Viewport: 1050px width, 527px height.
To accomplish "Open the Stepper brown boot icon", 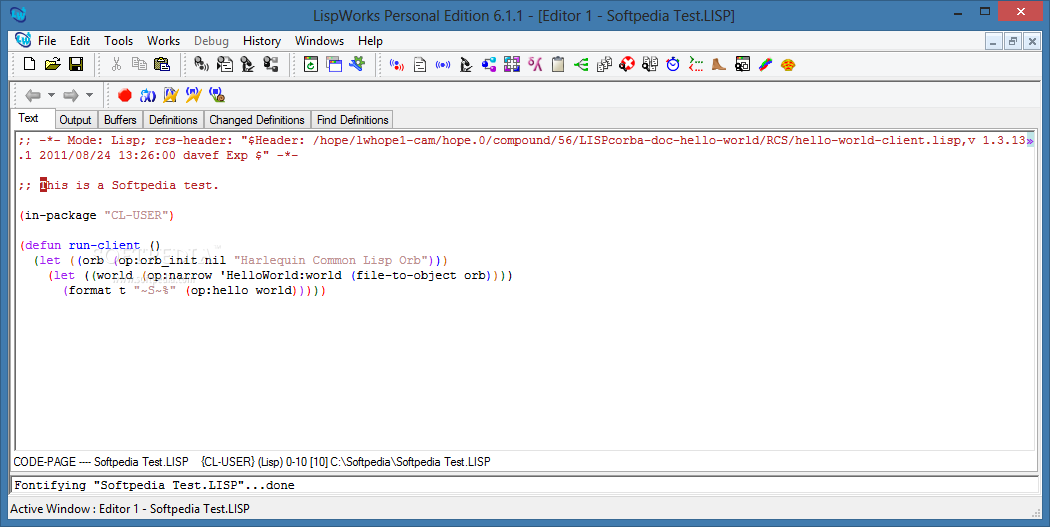I will [719, 65].
